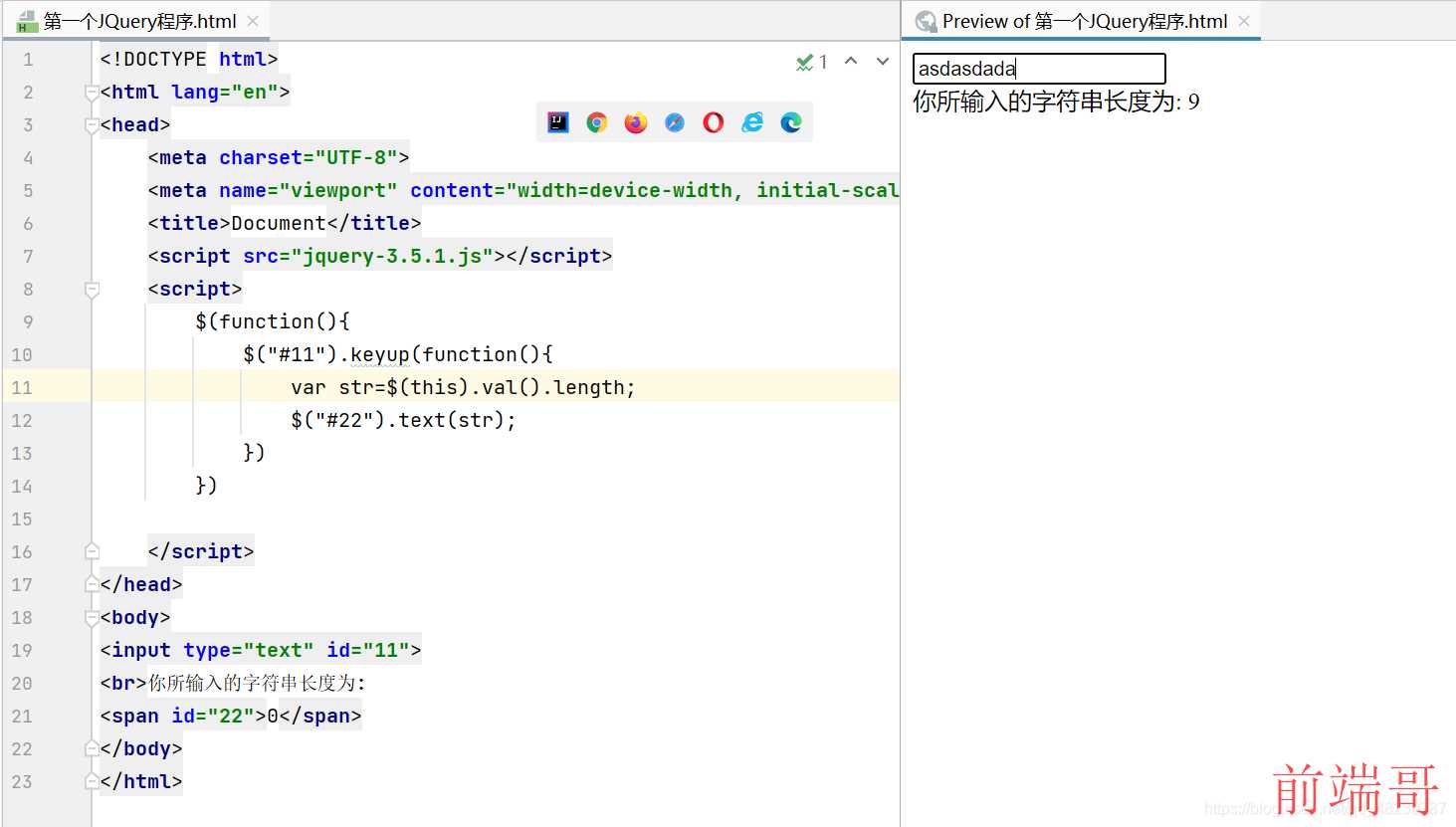Viewport: 1456px width, 827px height.
Task: Go to next highlighted problem arrow
Action: click(x=883, y=61)
